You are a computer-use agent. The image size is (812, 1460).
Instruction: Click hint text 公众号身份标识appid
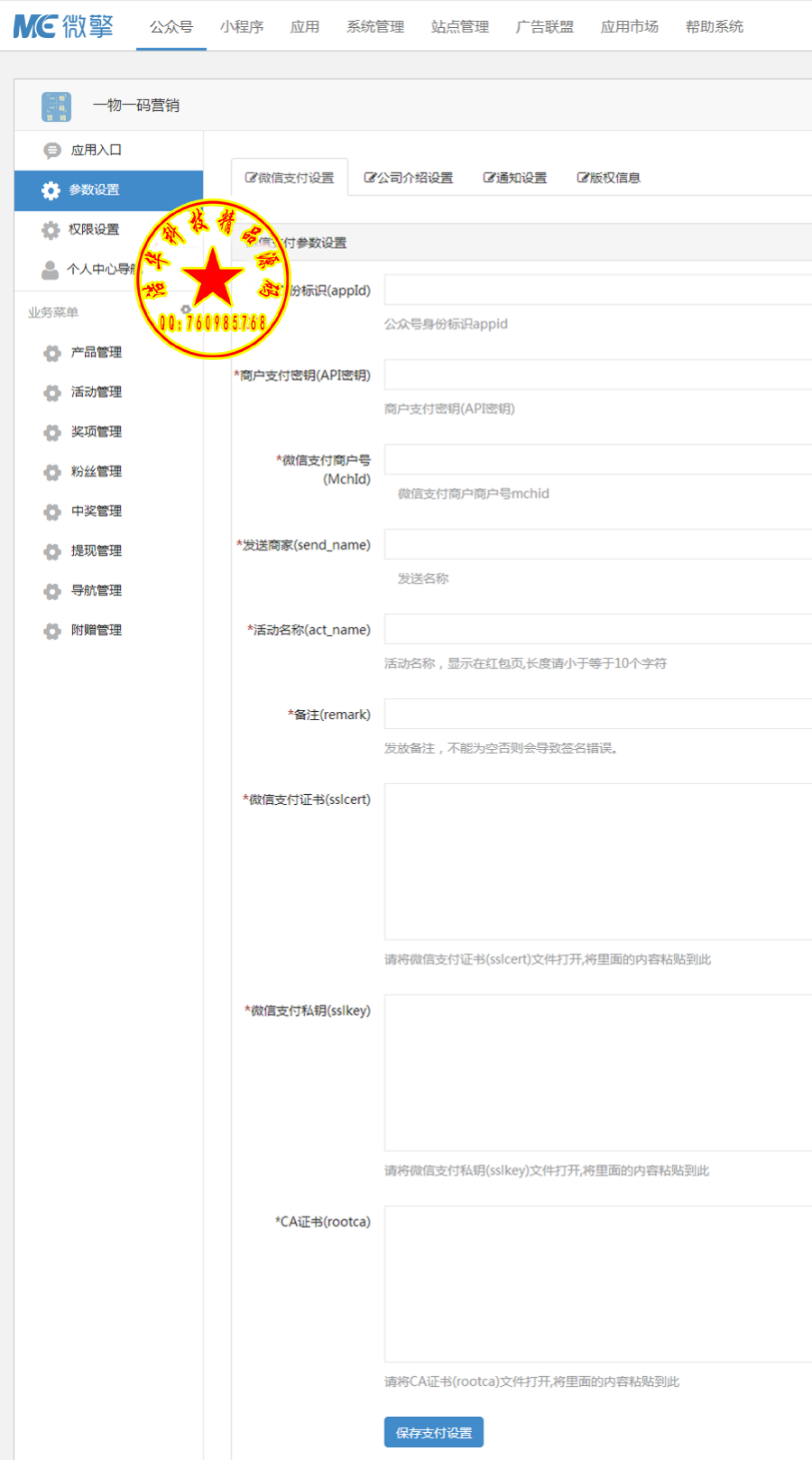446,324
